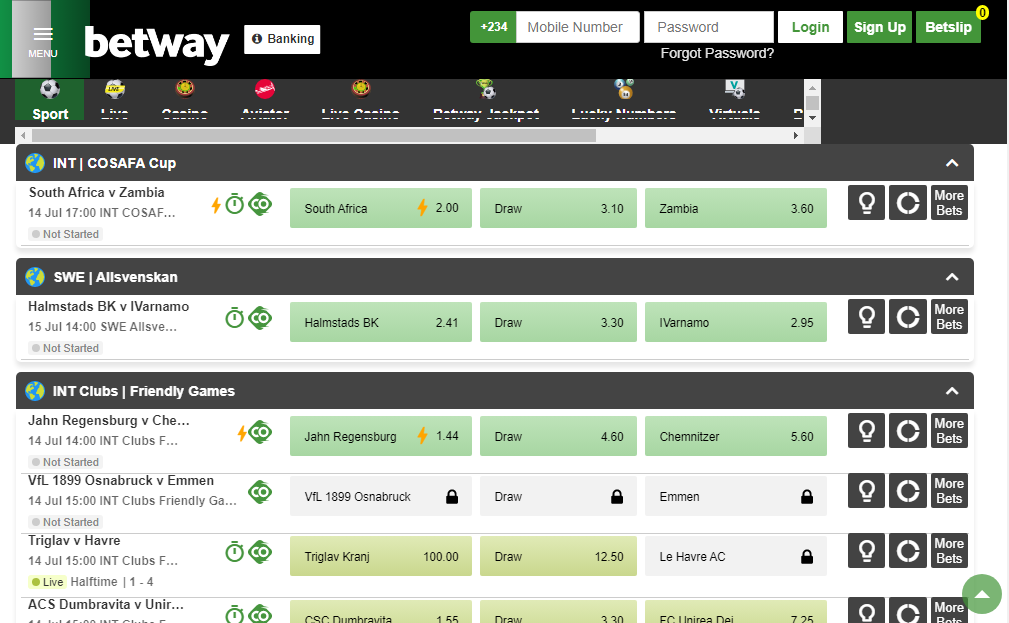Pick Draw 12.50 in Triglav match

pos(558,556)
